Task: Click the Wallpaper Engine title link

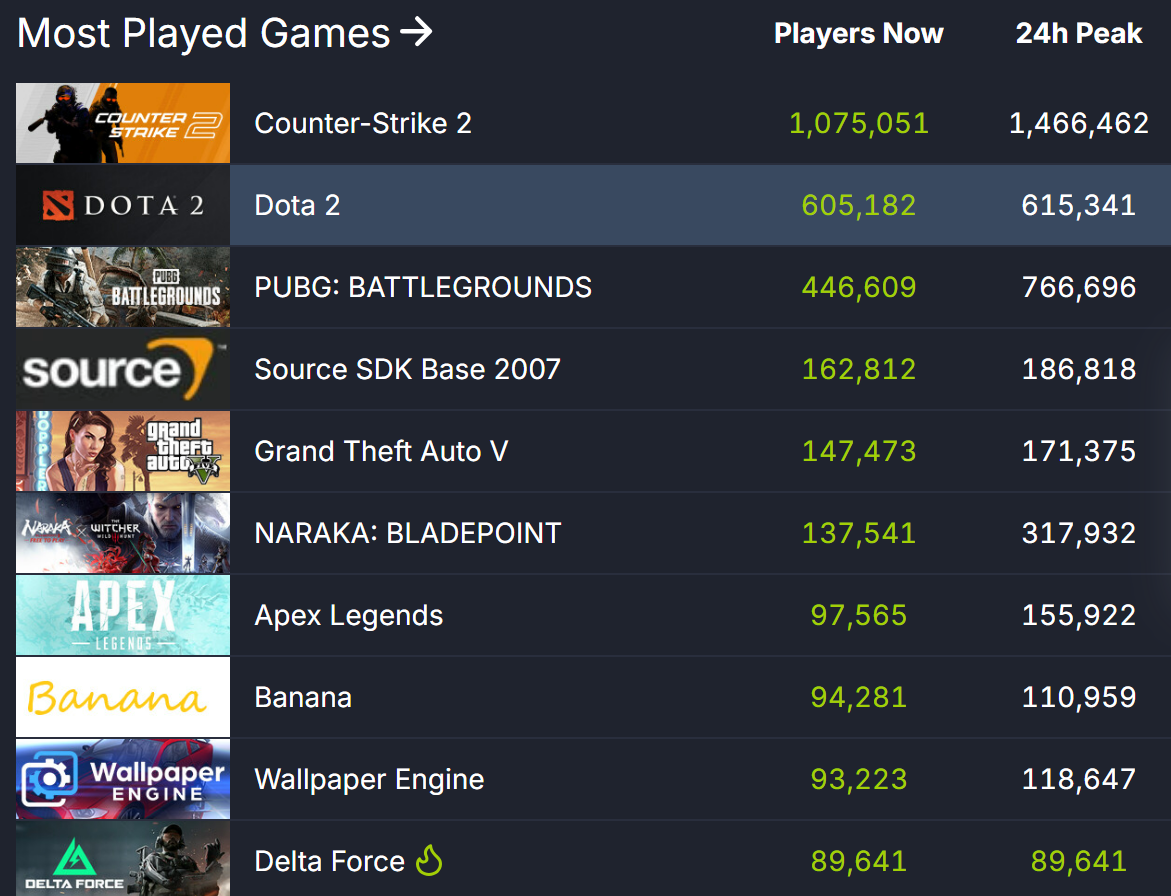Action: [x=369, y=778]
